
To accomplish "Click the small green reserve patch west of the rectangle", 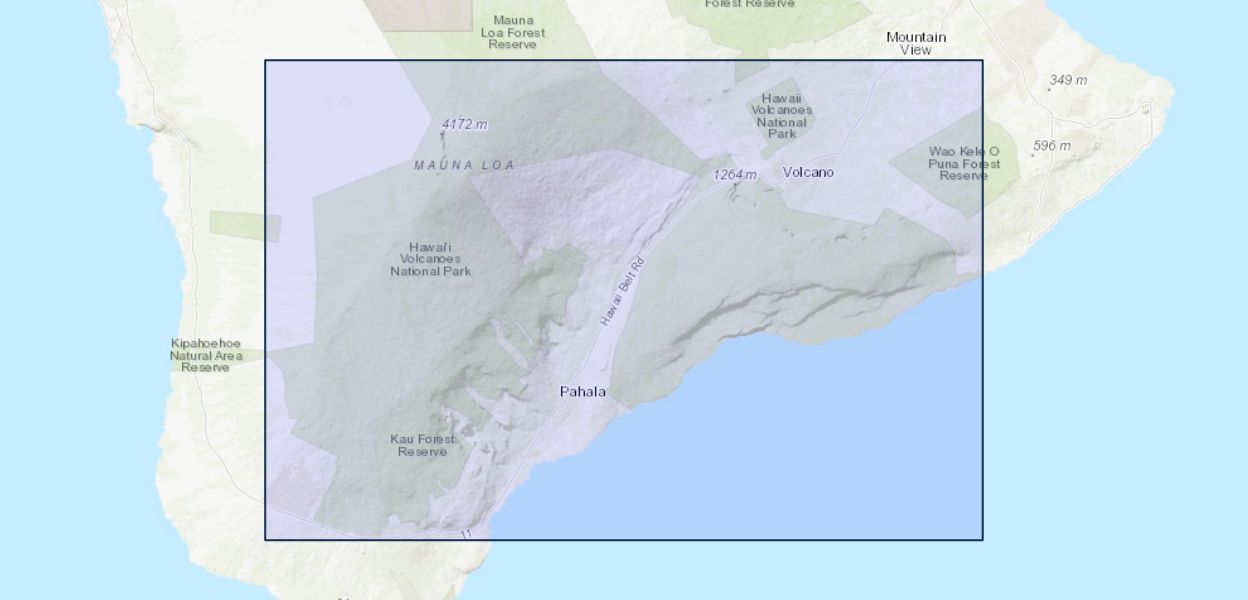I will pyautogui.click(x=243, y=226).
